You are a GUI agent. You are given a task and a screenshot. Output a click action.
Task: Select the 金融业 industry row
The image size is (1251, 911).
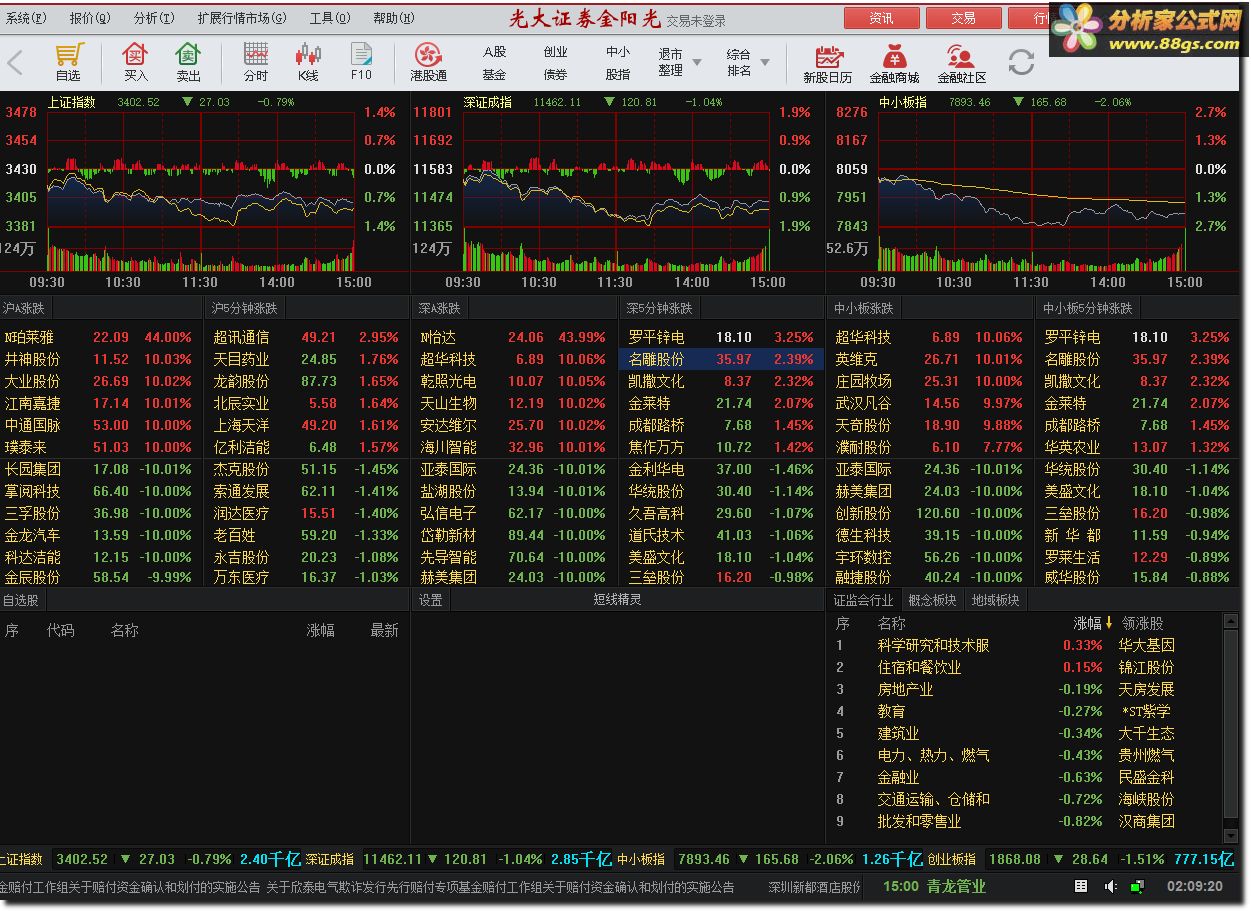[x=1026, y=777]
